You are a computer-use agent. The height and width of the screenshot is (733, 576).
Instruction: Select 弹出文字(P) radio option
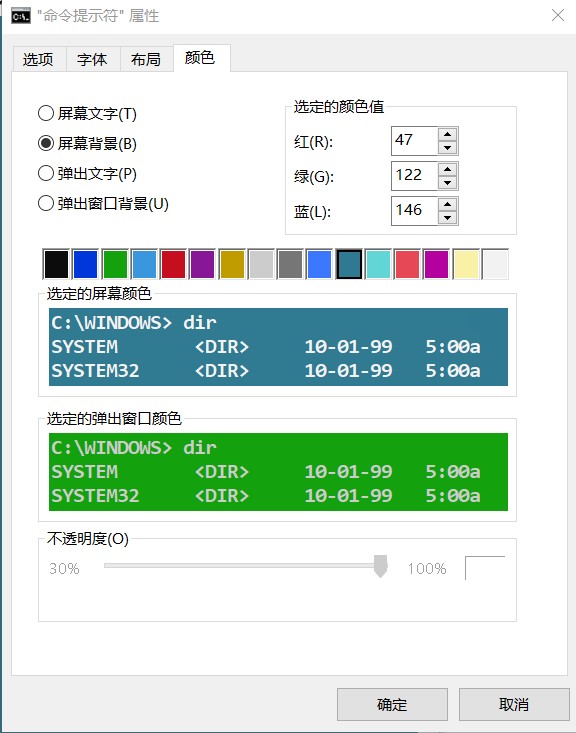point(87,173)
